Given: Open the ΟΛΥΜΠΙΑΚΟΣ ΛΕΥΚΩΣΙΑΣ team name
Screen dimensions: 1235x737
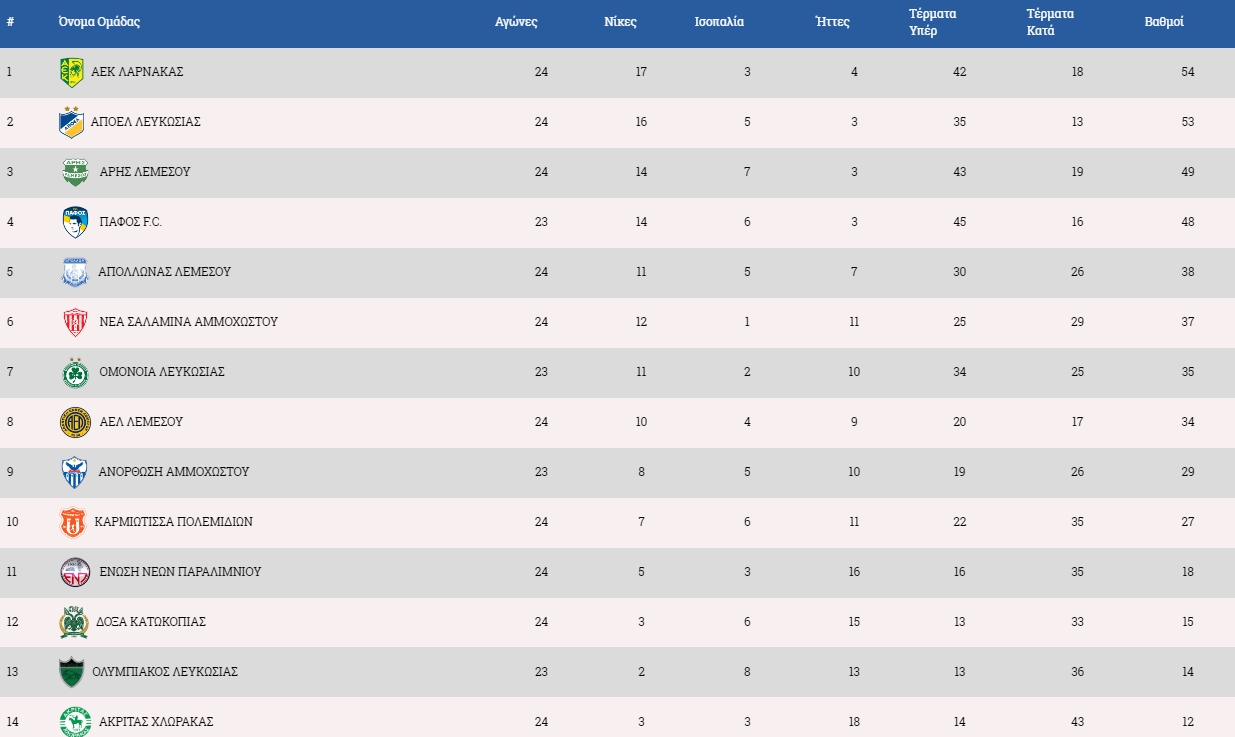Looking at the screenshot, I should click(x=165, y=672).
